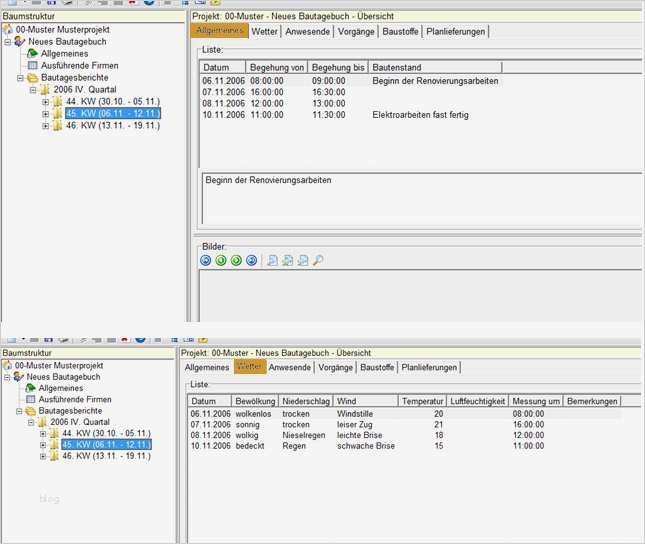645x544 pixels.
Task: Sort by Bautenstand column header
Action: [x=435, y=67]
